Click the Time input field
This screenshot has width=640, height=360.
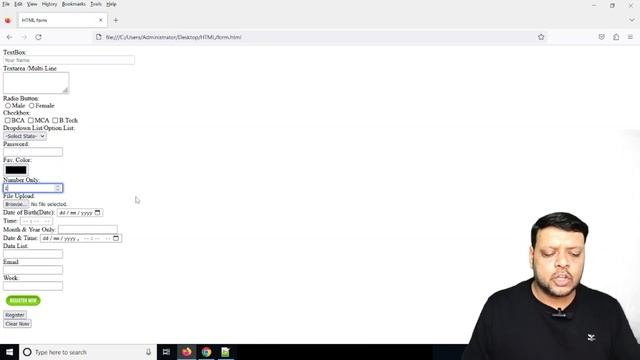pos(36,221)
